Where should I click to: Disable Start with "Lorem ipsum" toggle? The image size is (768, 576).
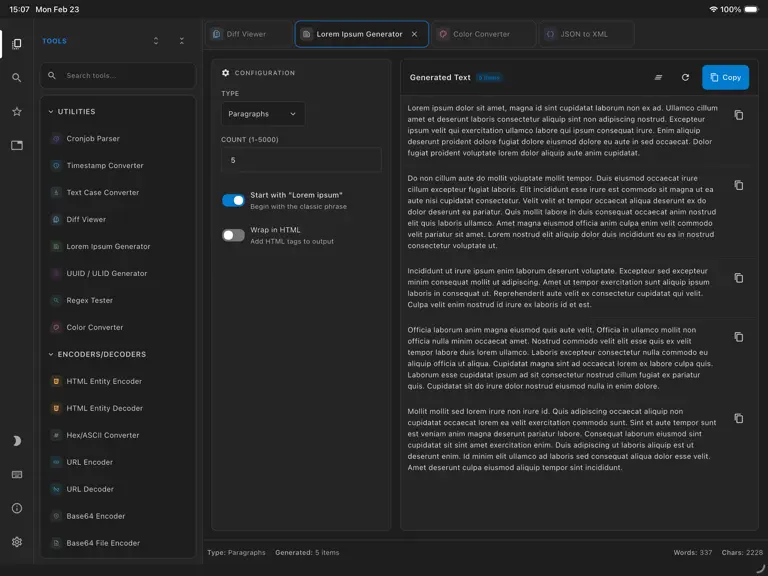233,200
